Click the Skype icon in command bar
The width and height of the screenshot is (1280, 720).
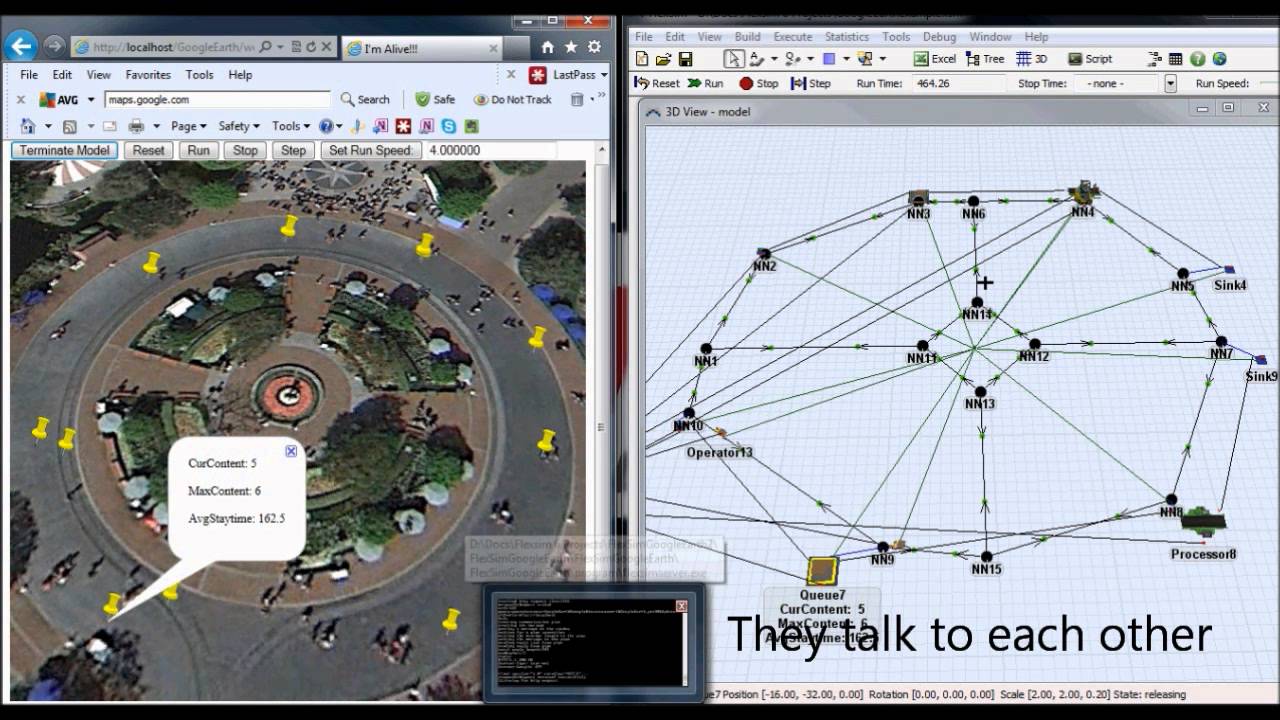449,126
